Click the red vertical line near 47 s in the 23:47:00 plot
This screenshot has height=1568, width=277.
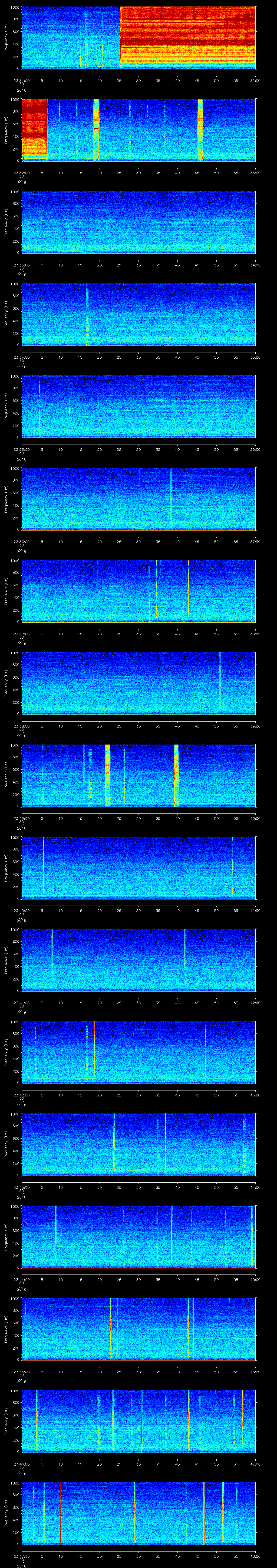(x=204, y=1513)
